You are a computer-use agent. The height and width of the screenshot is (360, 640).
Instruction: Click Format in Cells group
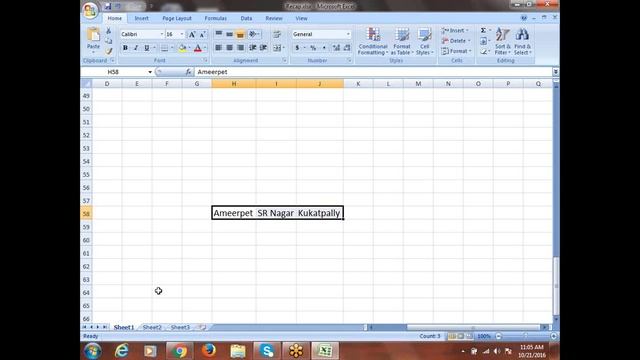[x=456, y=51]
